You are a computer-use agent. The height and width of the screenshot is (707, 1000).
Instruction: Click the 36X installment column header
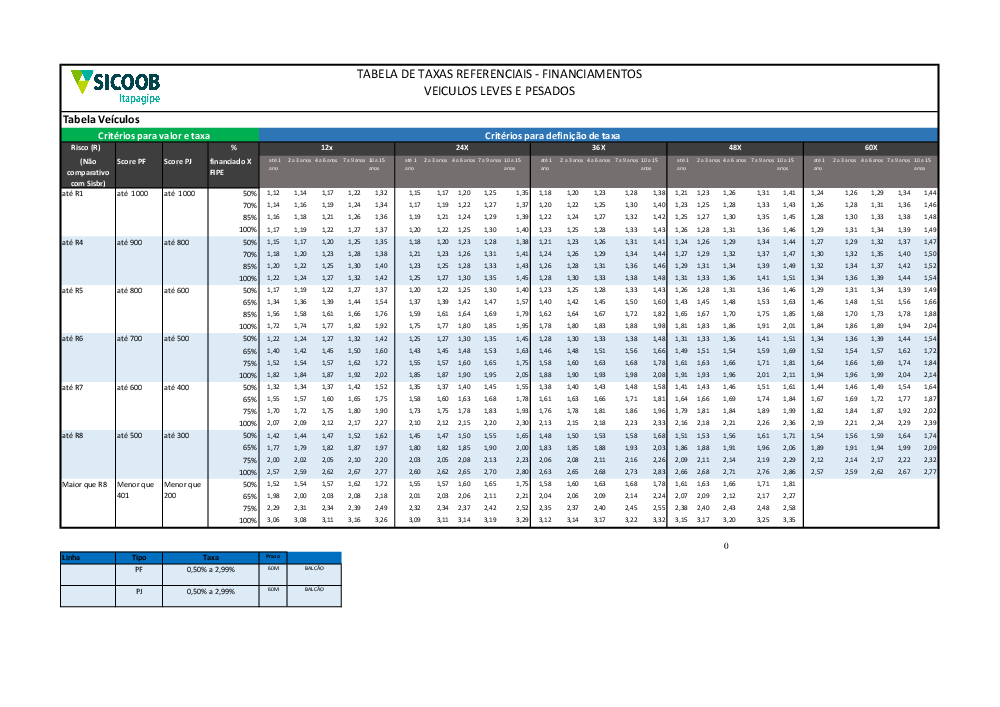pos(598,147)
